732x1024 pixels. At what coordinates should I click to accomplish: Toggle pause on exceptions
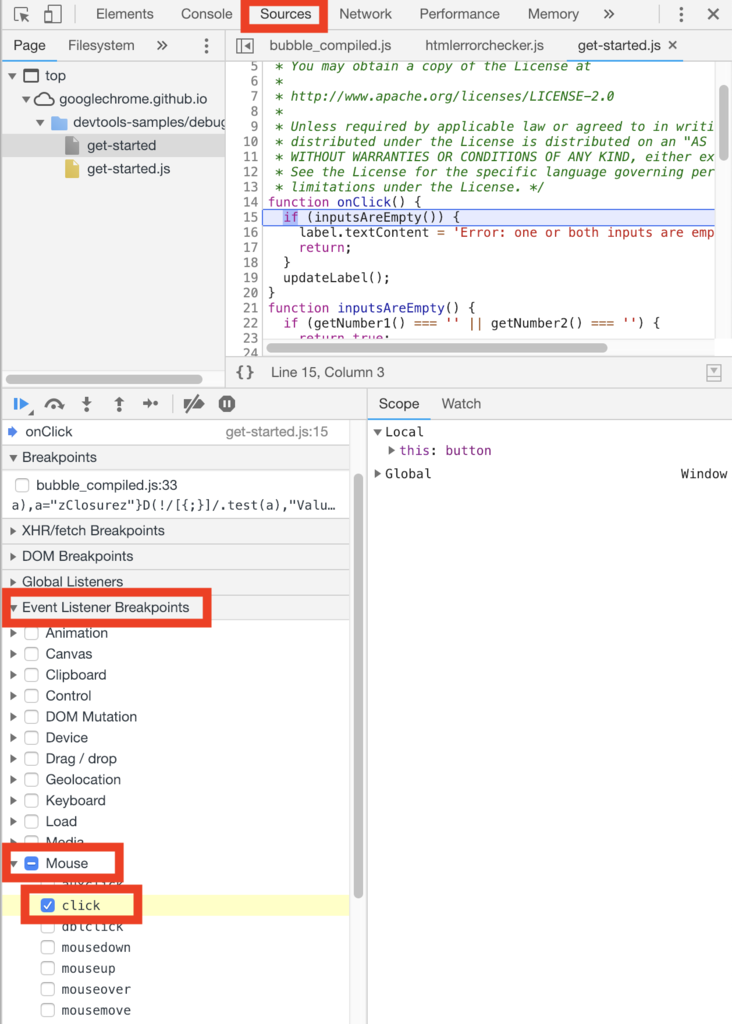pyautogui.click(x=227, y=404)
